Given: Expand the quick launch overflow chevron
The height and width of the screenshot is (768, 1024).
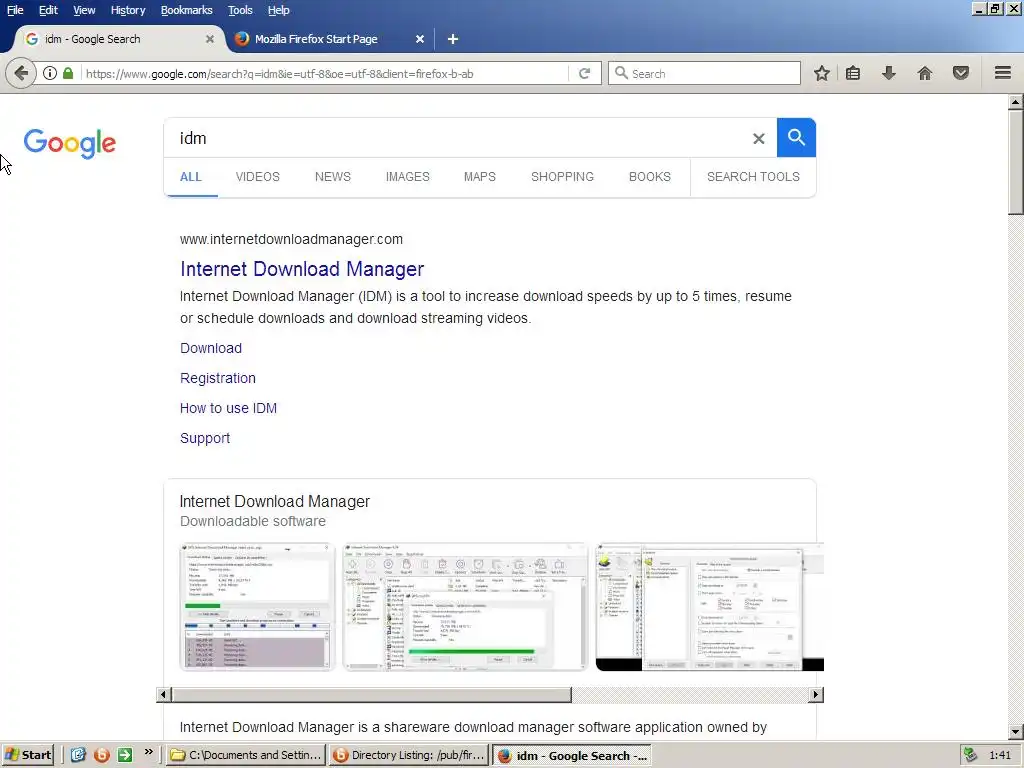Looking at the screenshot, I should [148, 752].
